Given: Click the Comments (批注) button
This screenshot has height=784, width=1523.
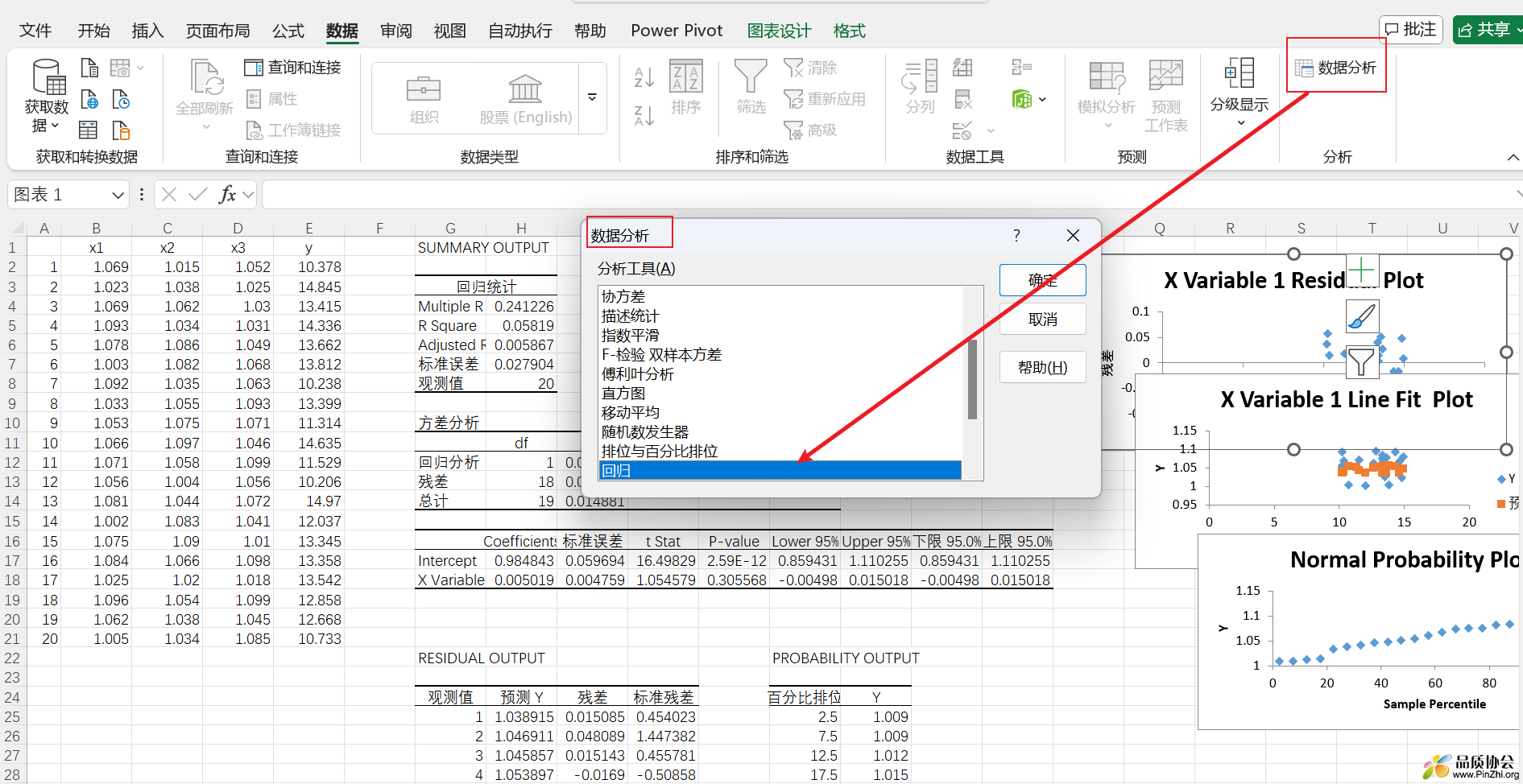Looking at the screenshot, I should point(1410,30).
